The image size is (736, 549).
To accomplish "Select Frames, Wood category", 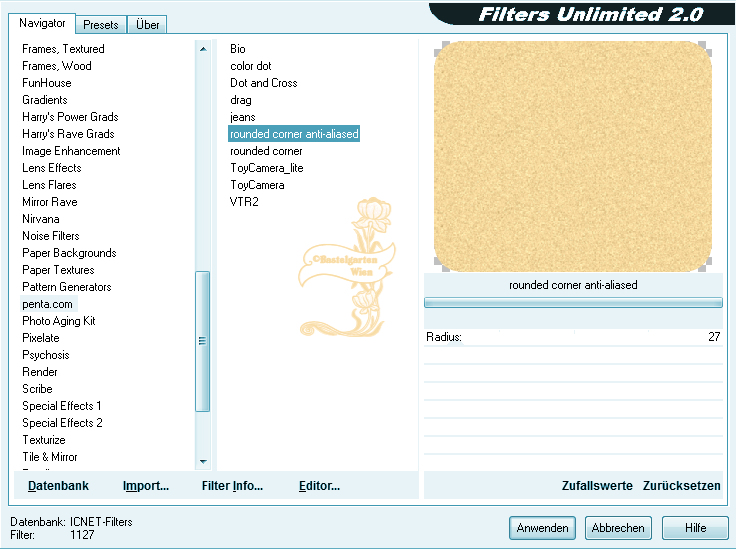I will pyautogui.click(x=57, y=66).
